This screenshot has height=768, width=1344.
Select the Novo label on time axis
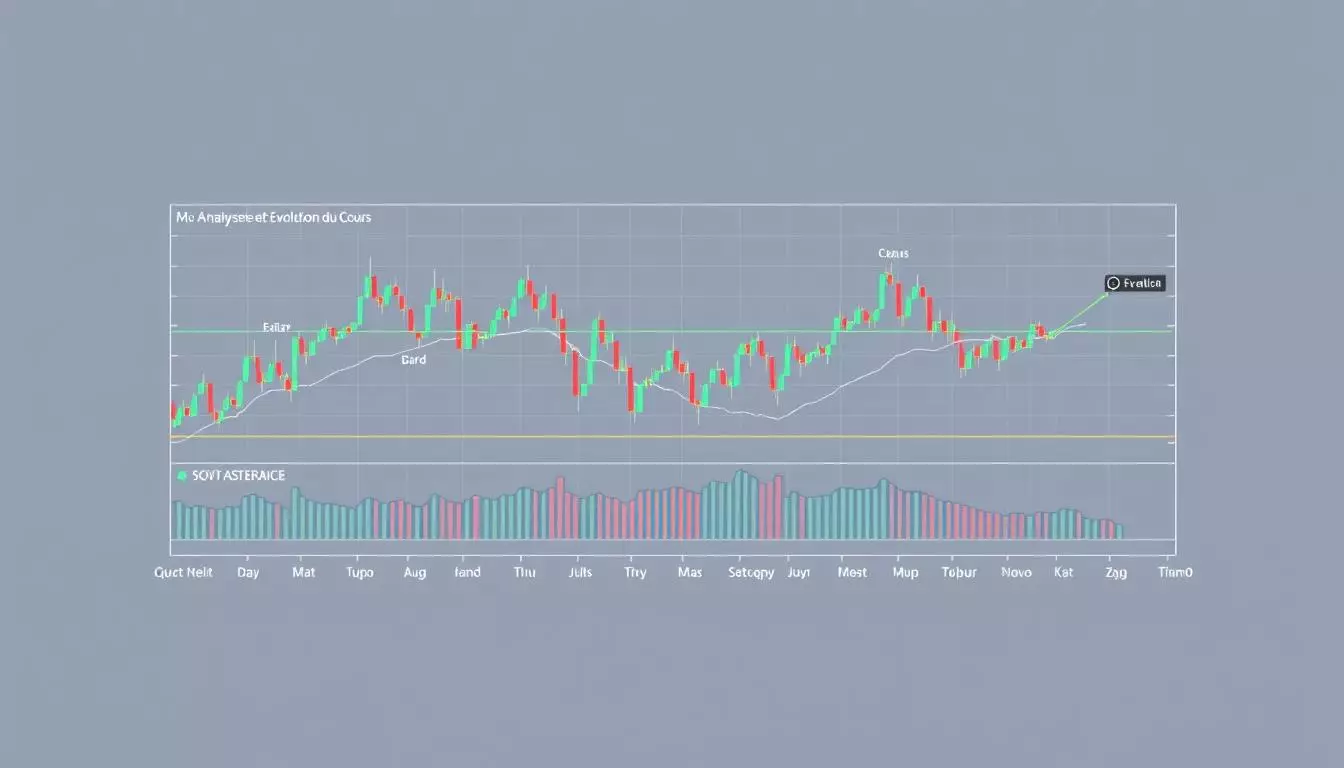pyautogui.click(x=1017, y=573)
